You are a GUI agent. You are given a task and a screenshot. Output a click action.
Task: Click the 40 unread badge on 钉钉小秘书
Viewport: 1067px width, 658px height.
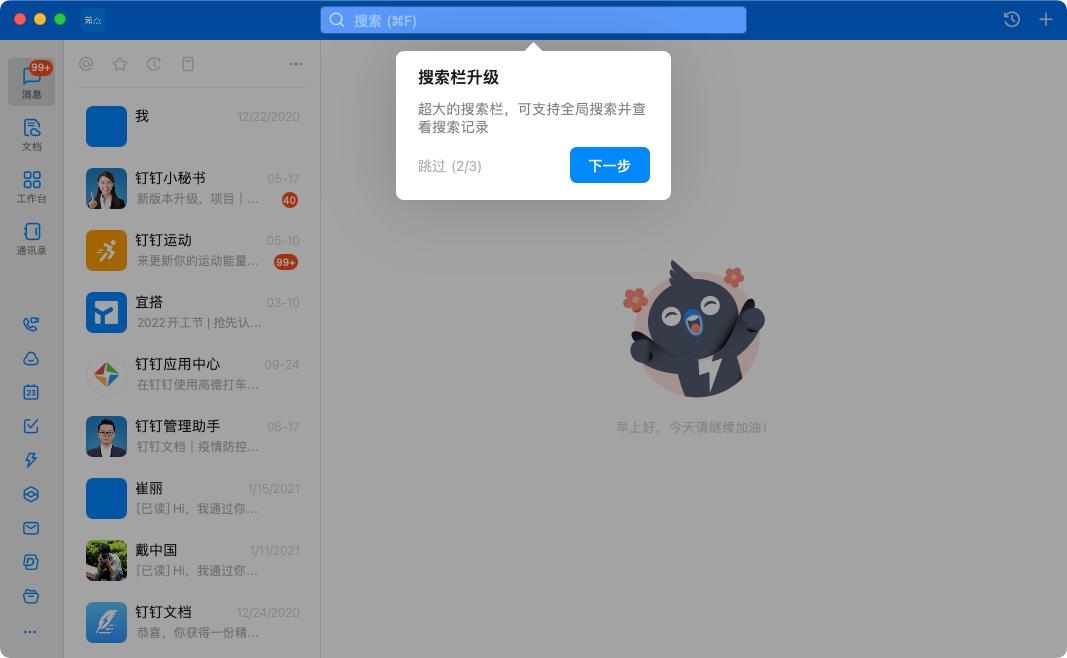pyautogui.click(x=289, y=200)
